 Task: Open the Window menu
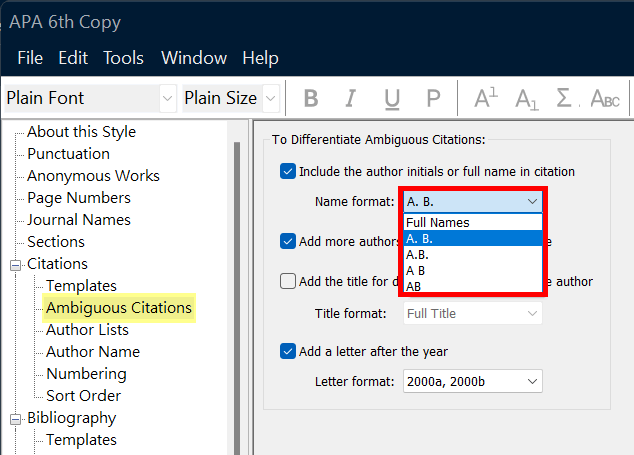pos(194,58)
